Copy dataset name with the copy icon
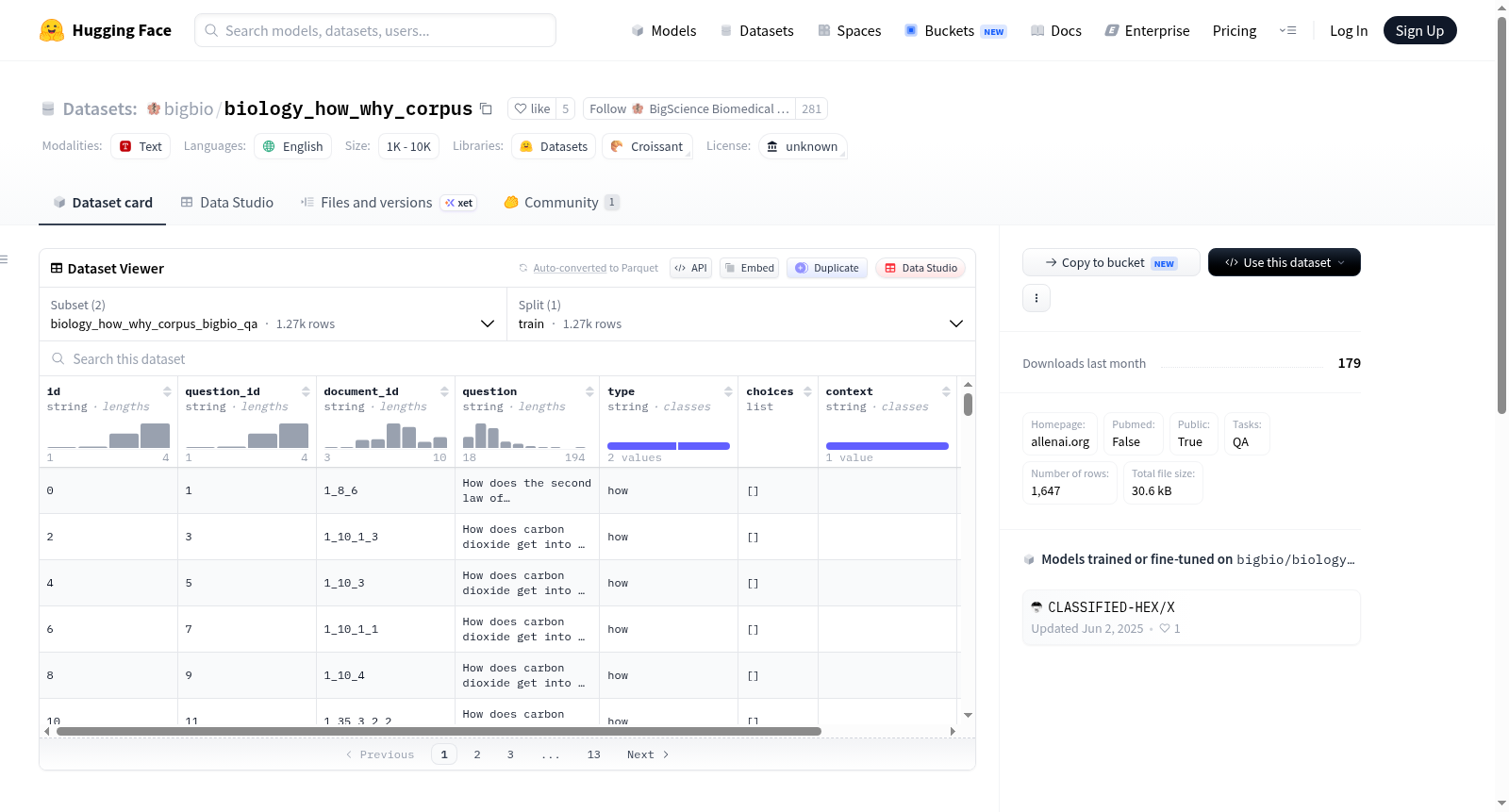Viewport: 1509px width, 812px height. (x=486, y=108)
